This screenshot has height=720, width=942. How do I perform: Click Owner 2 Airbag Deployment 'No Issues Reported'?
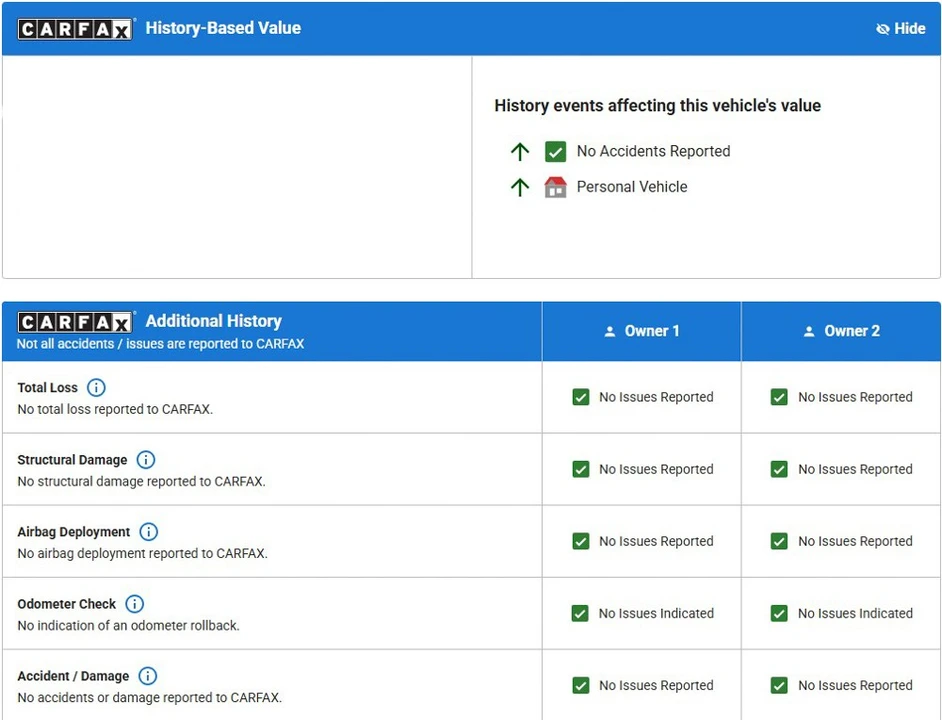855,542
